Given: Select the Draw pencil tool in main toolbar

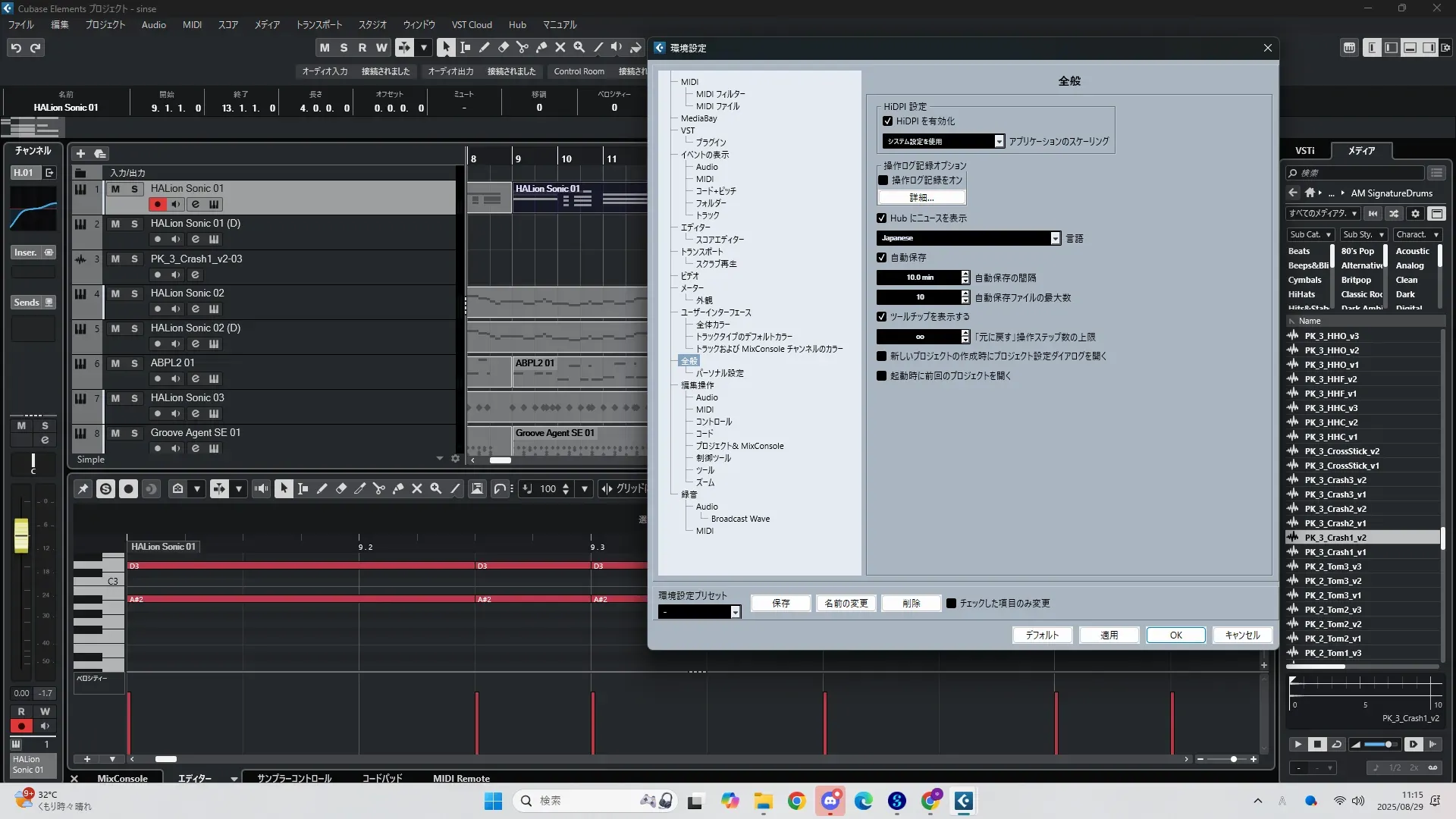Looking at the screenshot, I should pyautogui.click(x=485, y=47).
